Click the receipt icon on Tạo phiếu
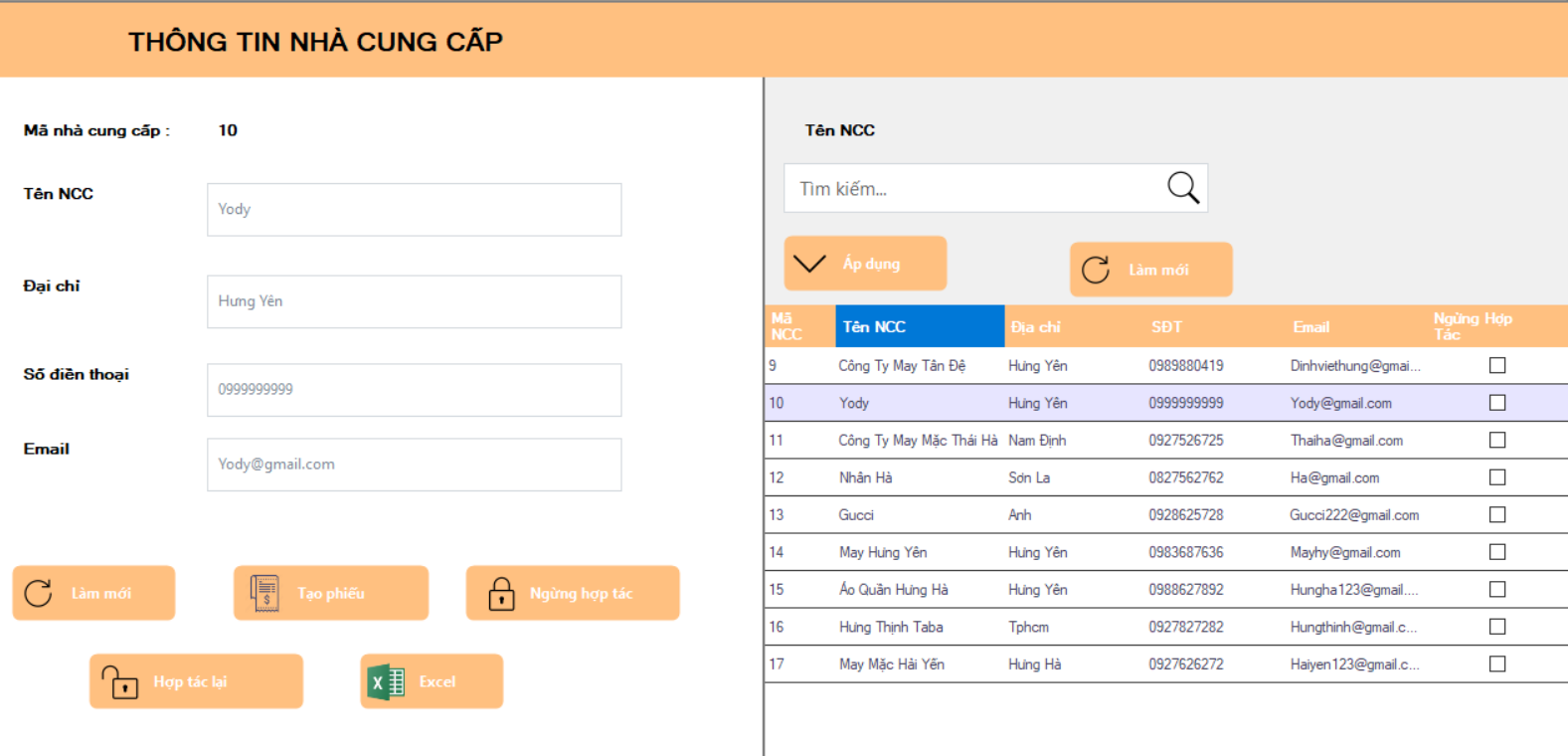Image resolution: width=1568 pixels, height=756 pixels. [264, 593]
